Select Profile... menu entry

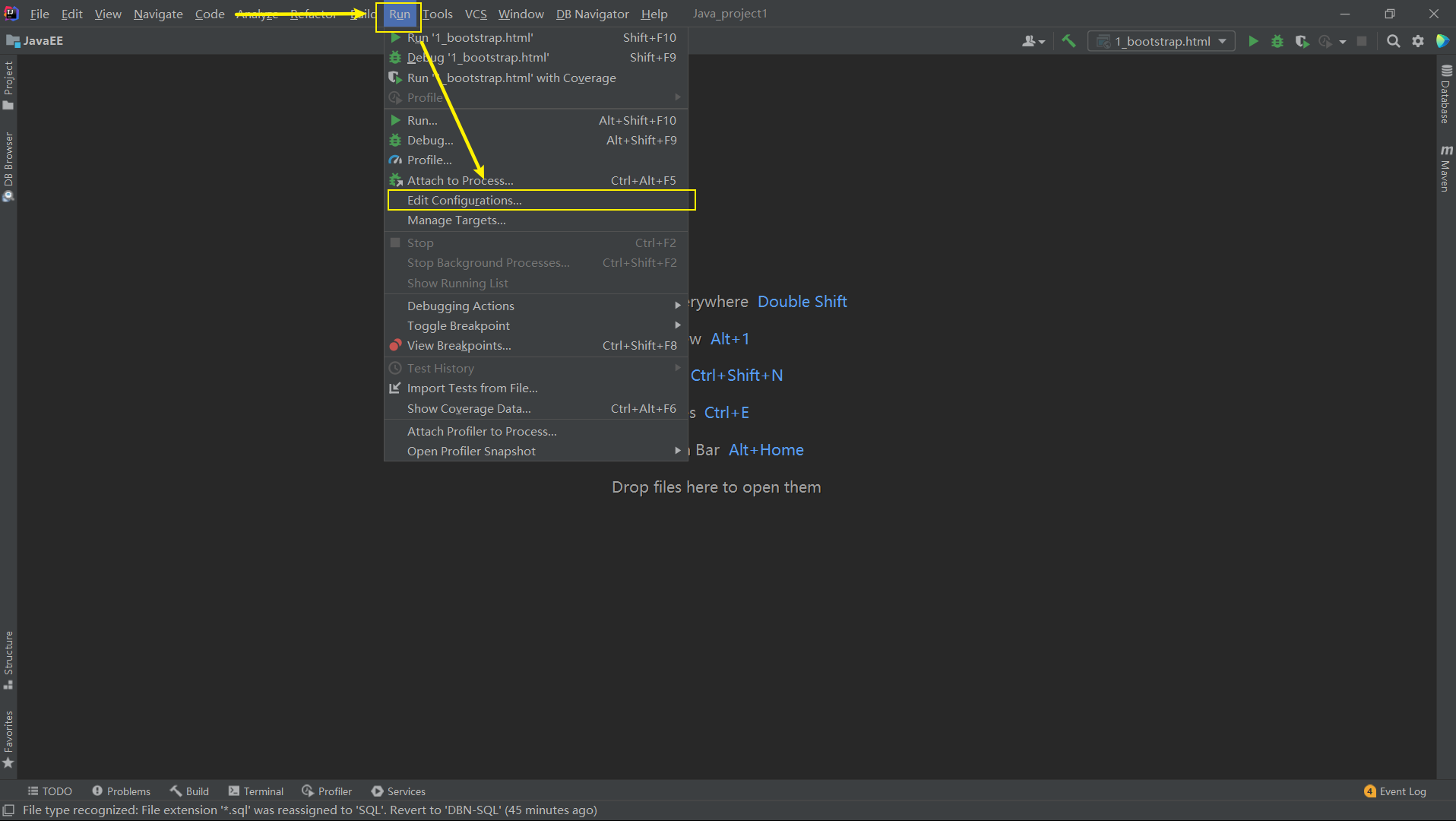536,160
